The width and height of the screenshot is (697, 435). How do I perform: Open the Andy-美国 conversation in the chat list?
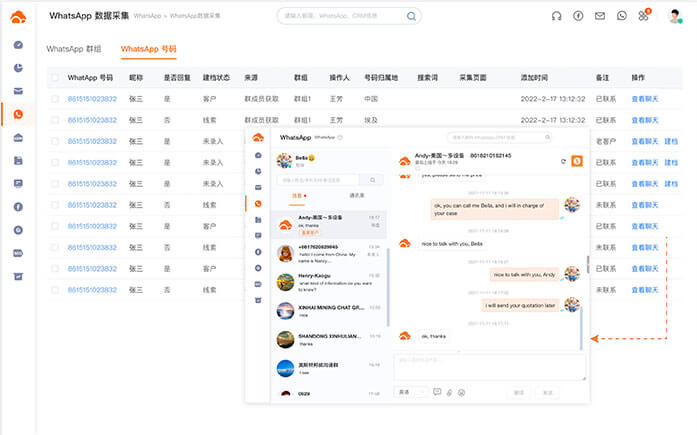[328, 225]
